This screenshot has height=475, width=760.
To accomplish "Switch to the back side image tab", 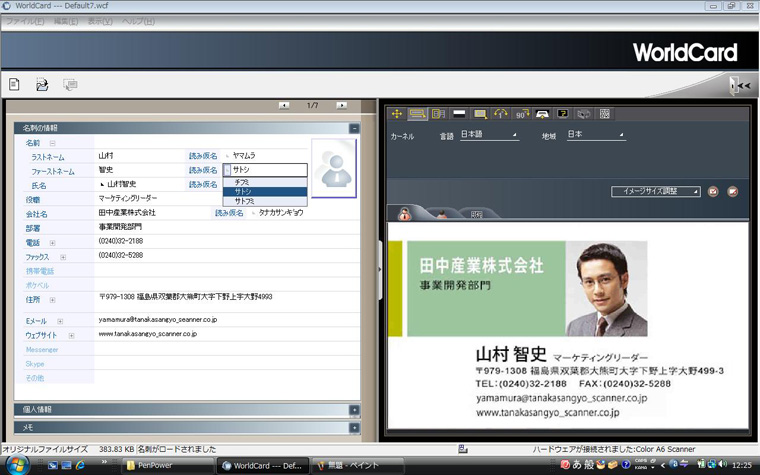I will click(442, 214).
